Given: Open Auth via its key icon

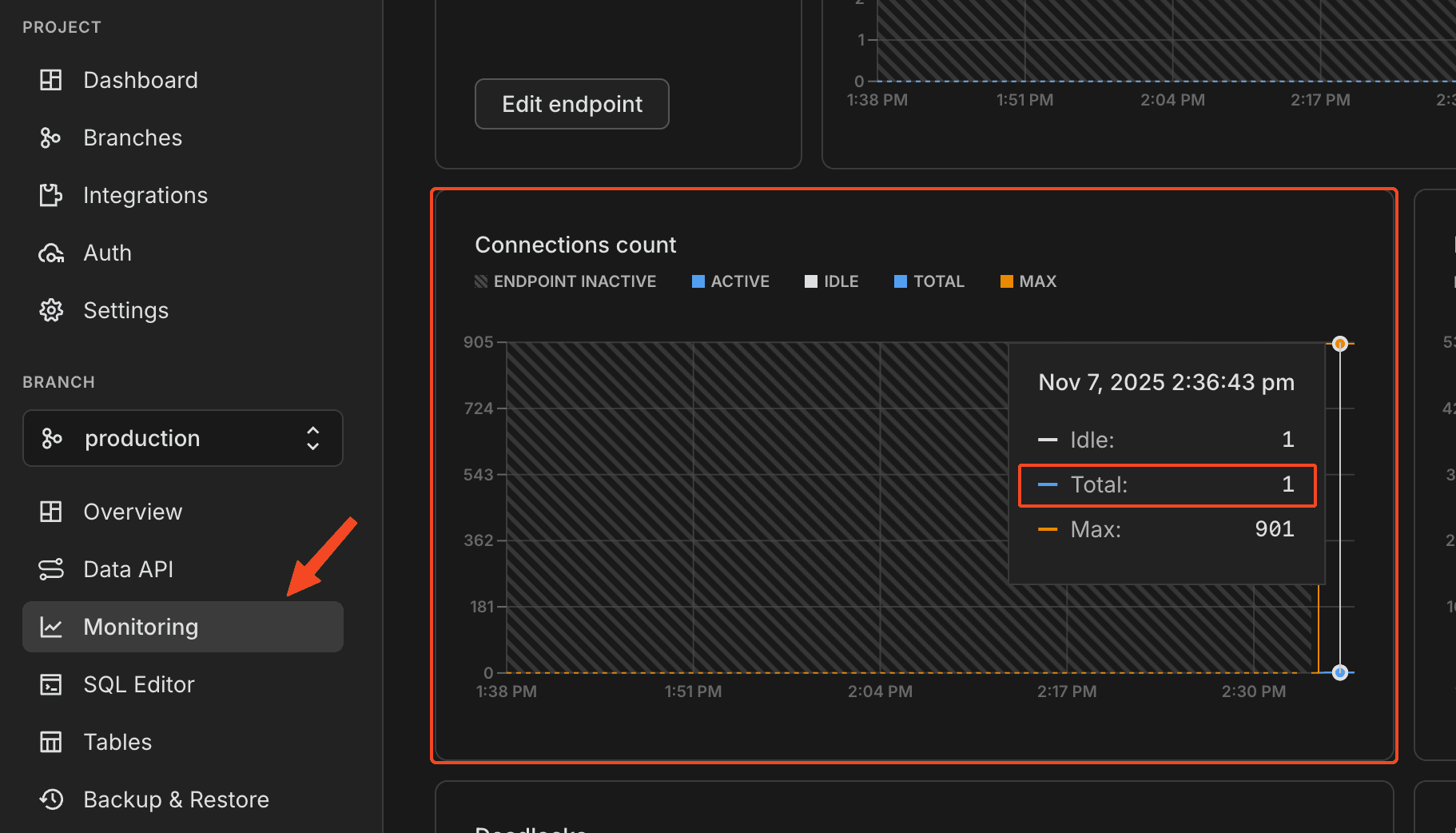Looking at the screenshot, I should coord(50,253).
